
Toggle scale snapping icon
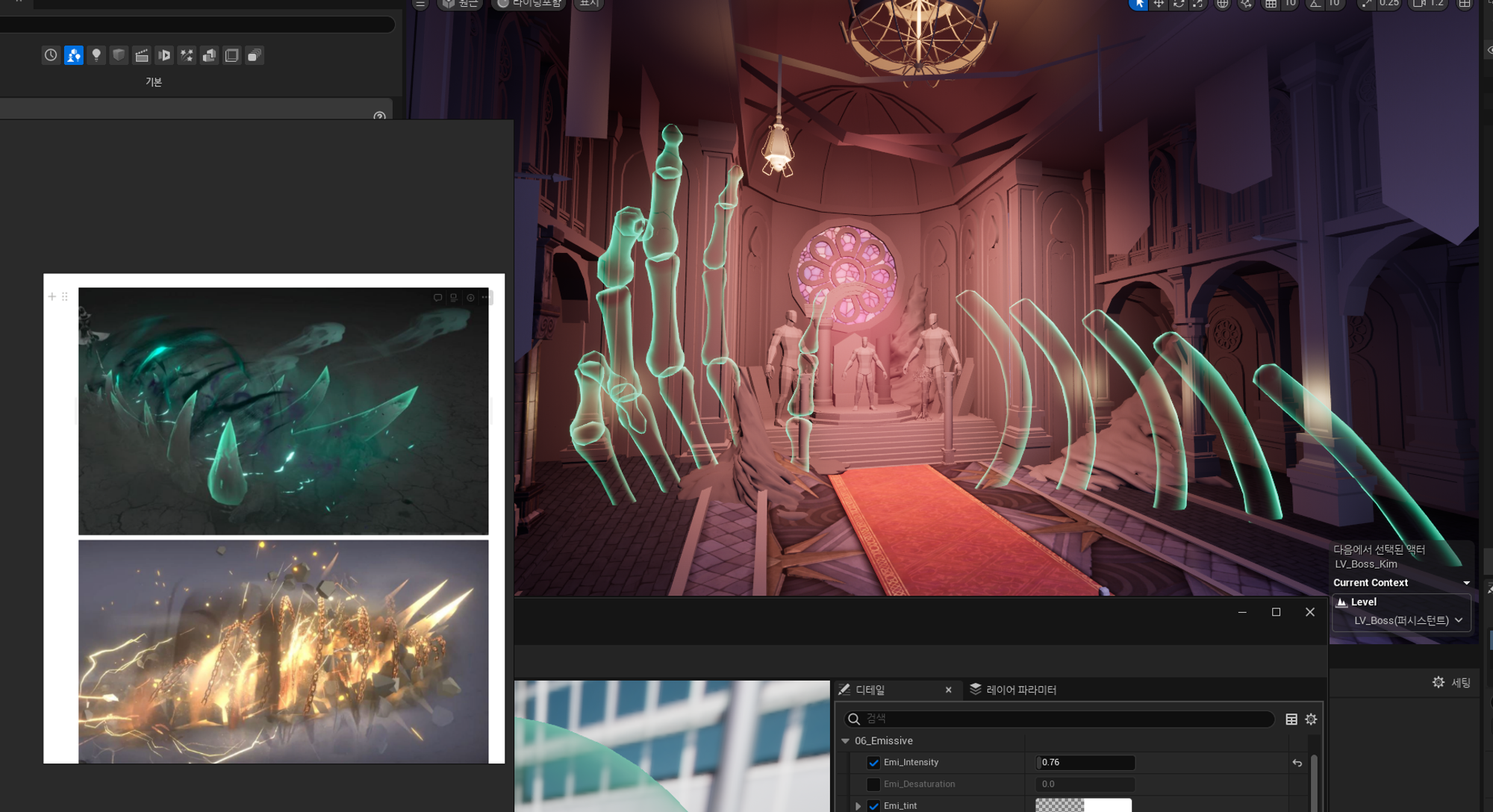pos(1366,4)
